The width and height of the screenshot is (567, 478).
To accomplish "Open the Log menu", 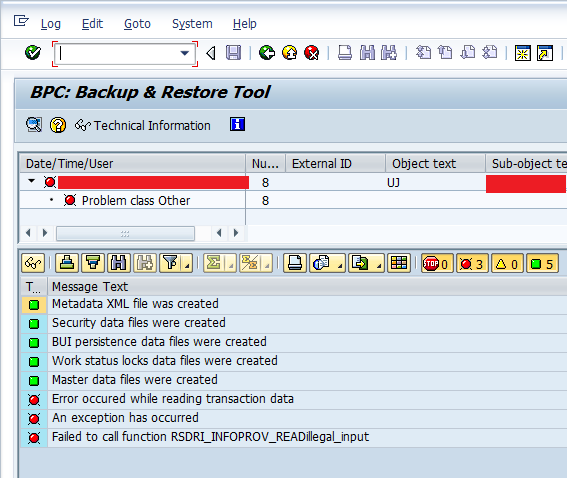I will pos(51,24).
